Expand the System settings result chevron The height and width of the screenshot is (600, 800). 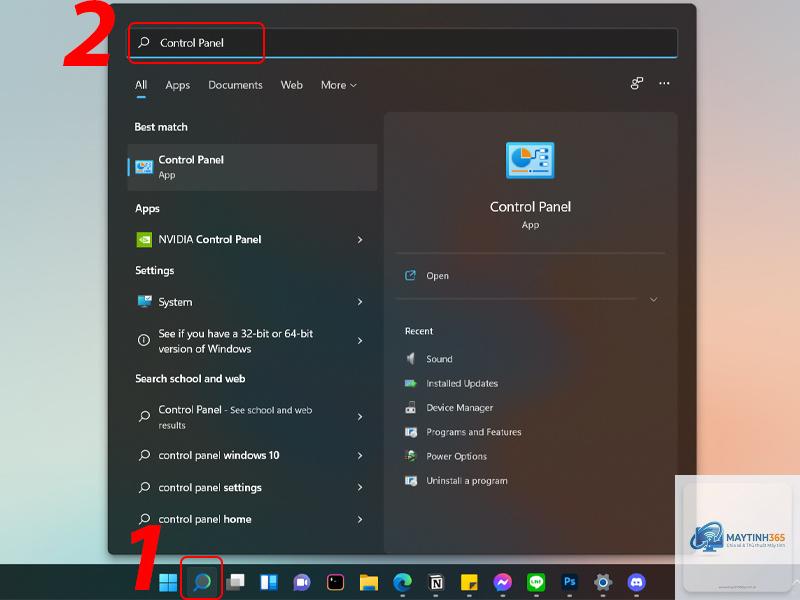360,302
